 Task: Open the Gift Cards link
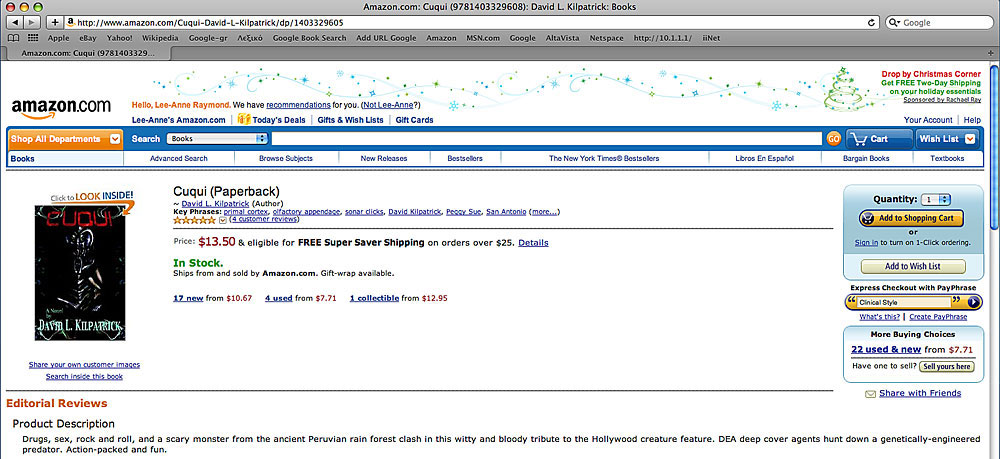(x=414, y=120)
